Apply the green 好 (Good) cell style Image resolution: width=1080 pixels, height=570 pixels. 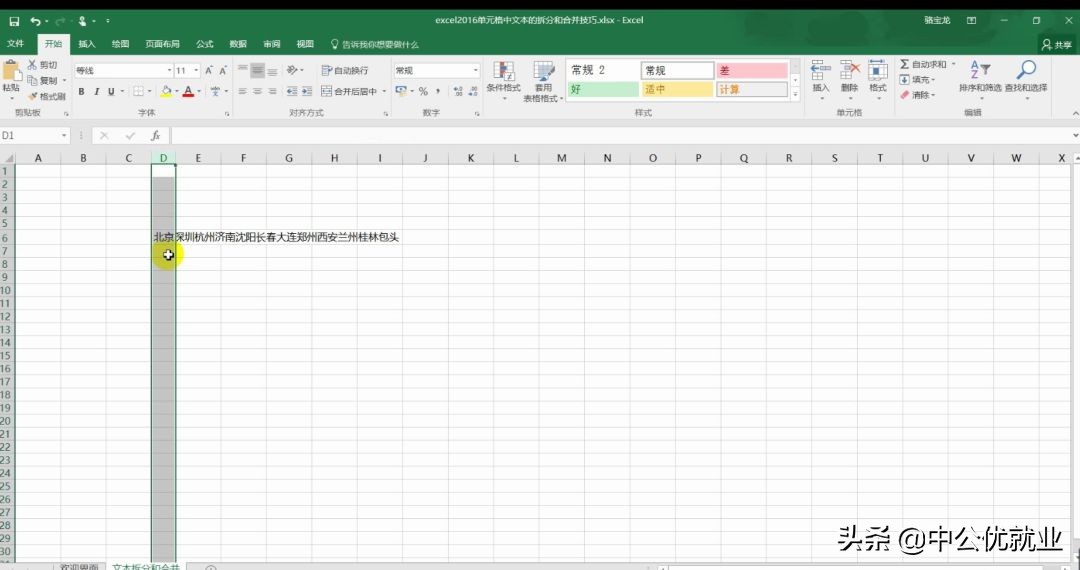click(602, 90)
